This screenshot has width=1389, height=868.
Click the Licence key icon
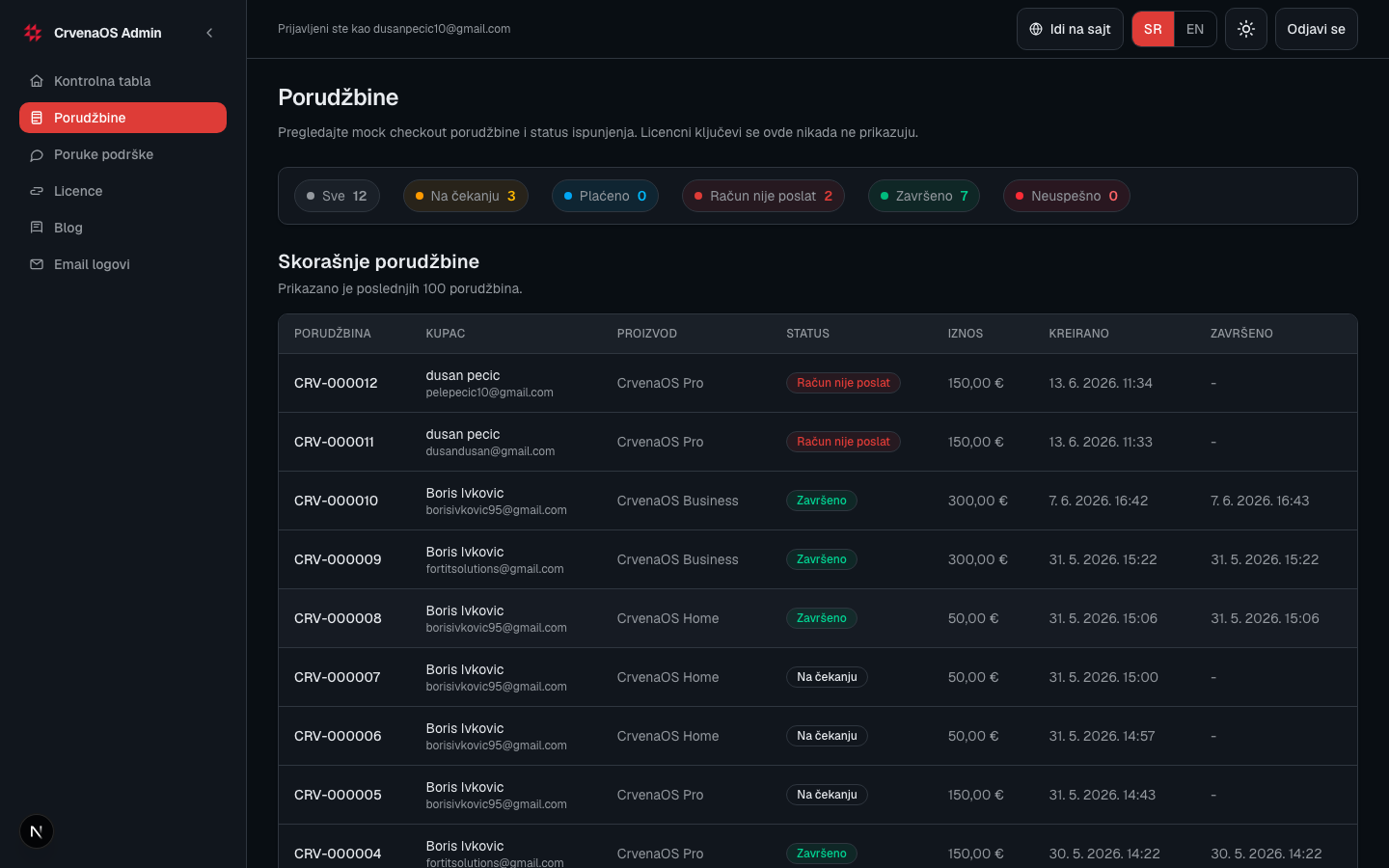[x=37, y=191]
